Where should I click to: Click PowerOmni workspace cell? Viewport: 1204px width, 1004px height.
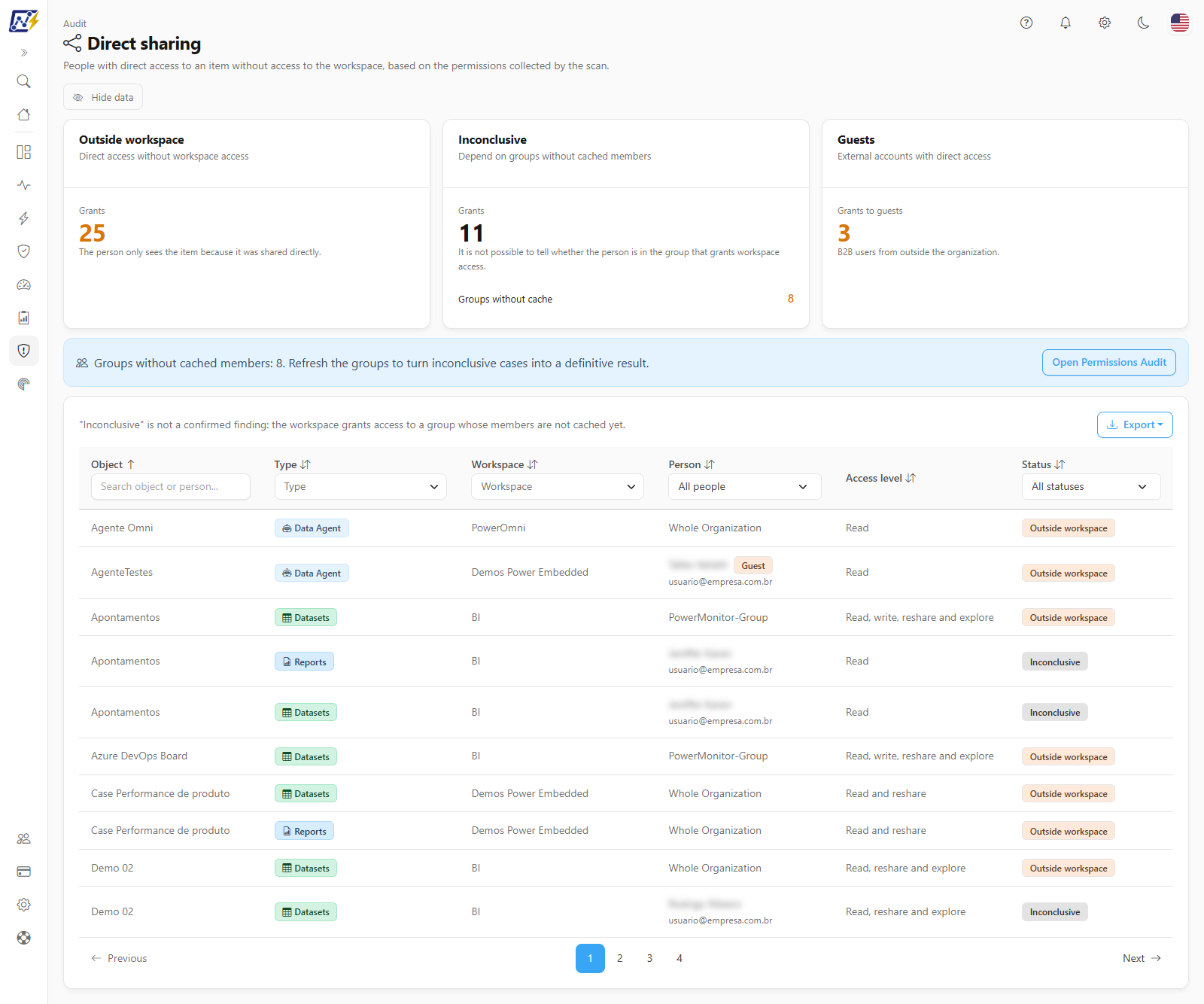498,528
